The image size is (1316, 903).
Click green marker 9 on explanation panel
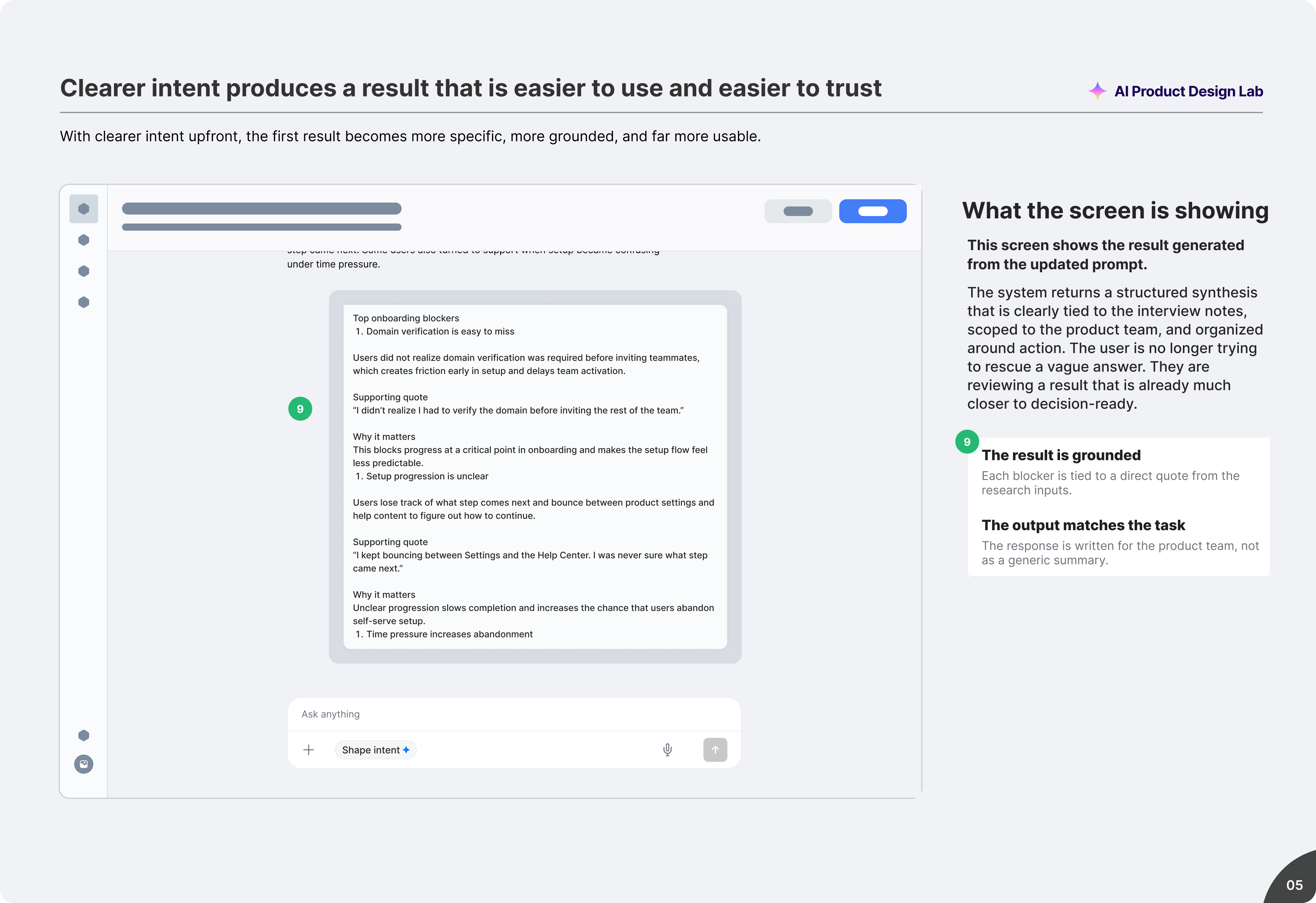[967, 442]
